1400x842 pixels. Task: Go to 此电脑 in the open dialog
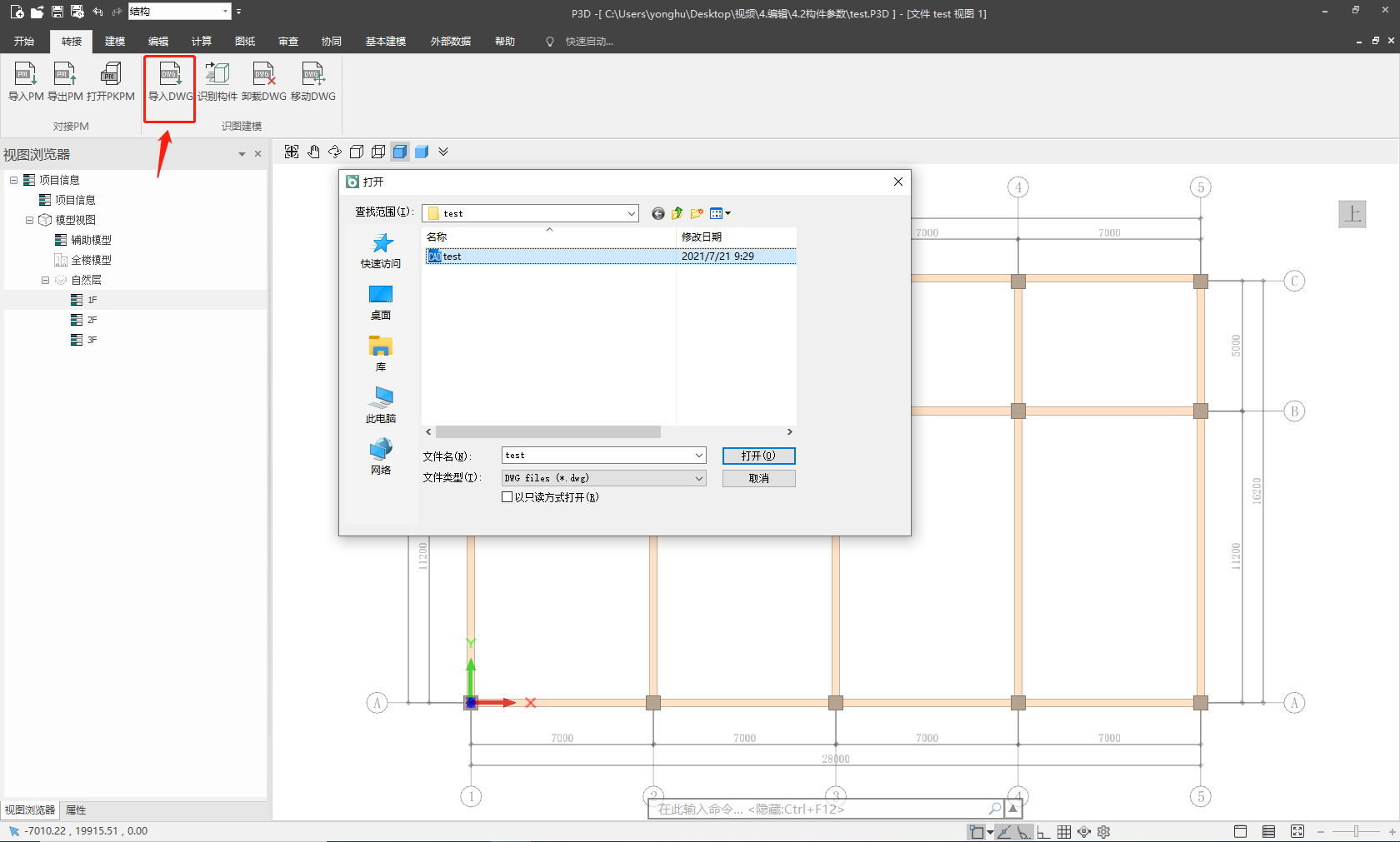381,406
